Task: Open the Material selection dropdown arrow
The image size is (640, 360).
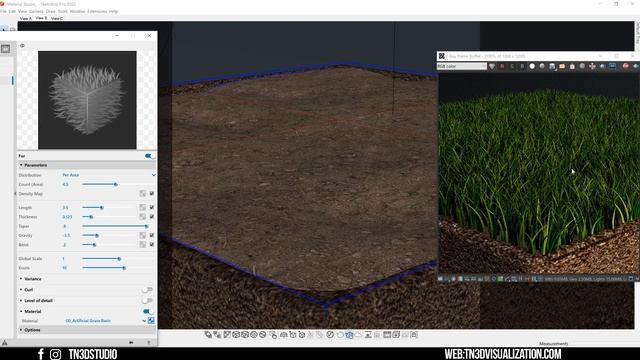Action: (x=144, y=321)
